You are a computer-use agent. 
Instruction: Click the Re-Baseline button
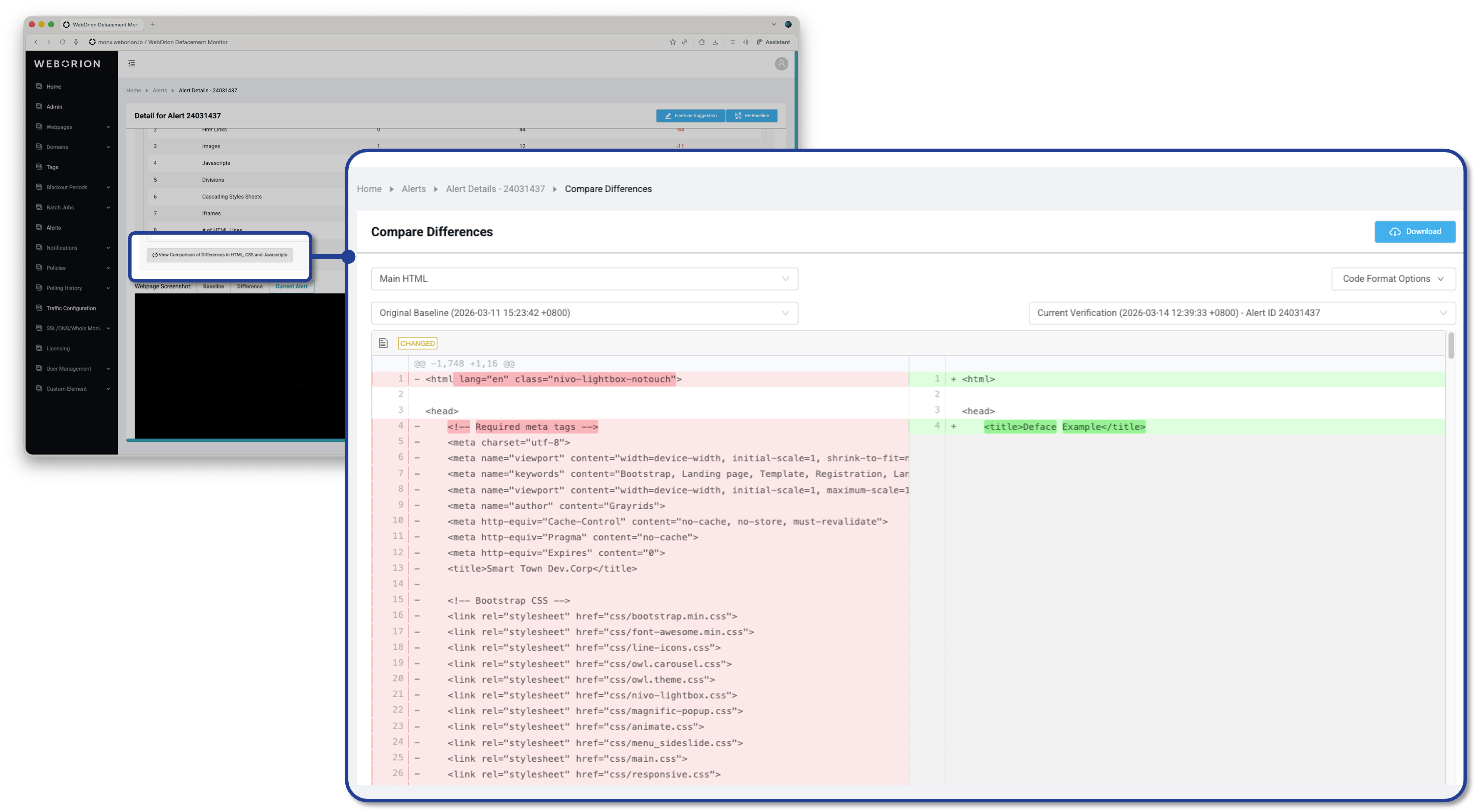coord(752,115)
